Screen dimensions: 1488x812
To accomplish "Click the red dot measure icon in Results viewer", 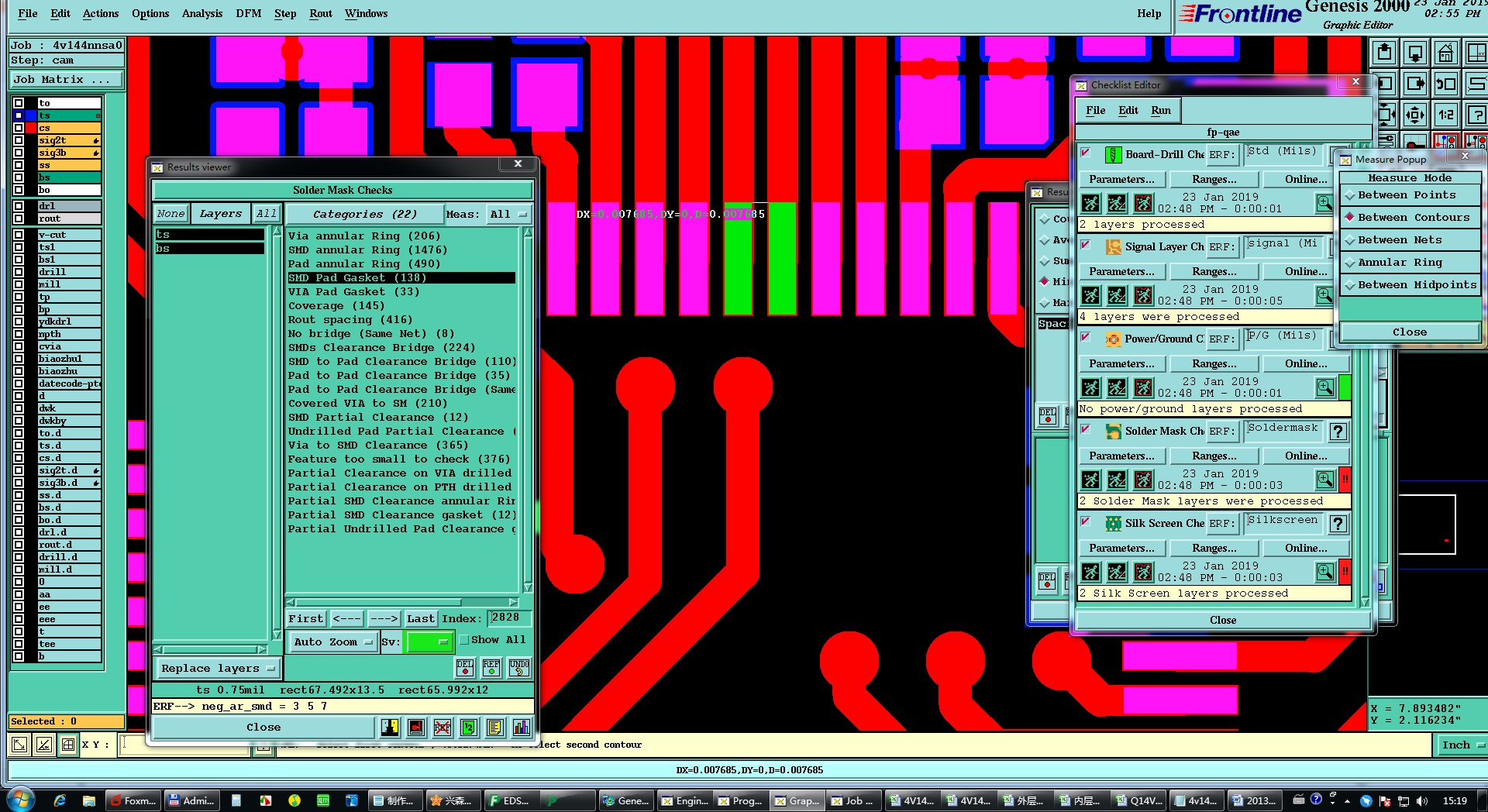I will click(416, 727).
